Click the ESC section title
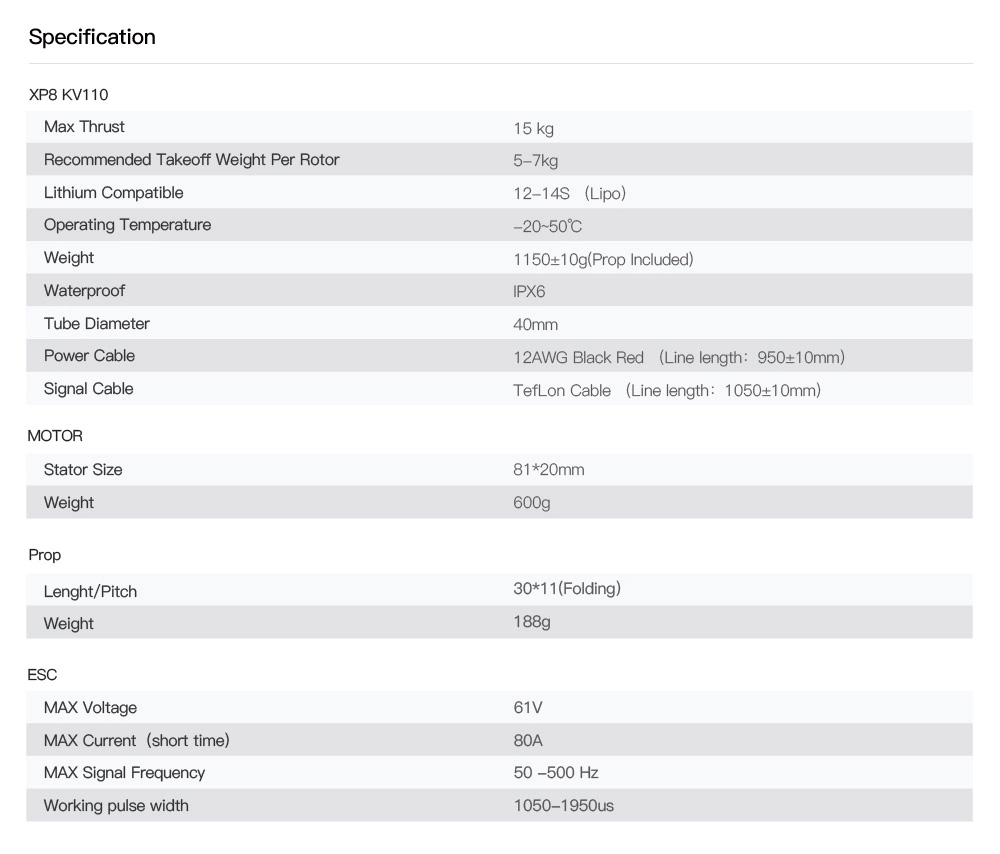Screen dimensions: 1000x854 [42, 675]
